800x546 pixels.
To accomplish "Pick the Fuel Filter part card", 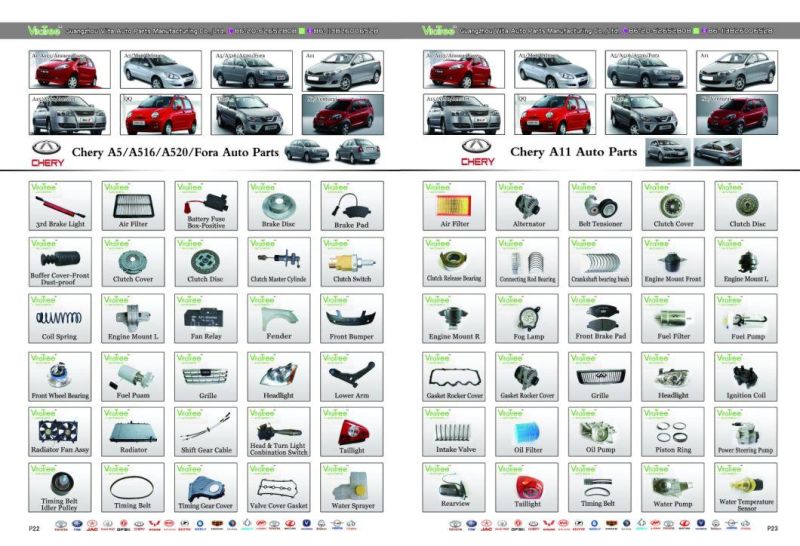I will pos(673,318).
